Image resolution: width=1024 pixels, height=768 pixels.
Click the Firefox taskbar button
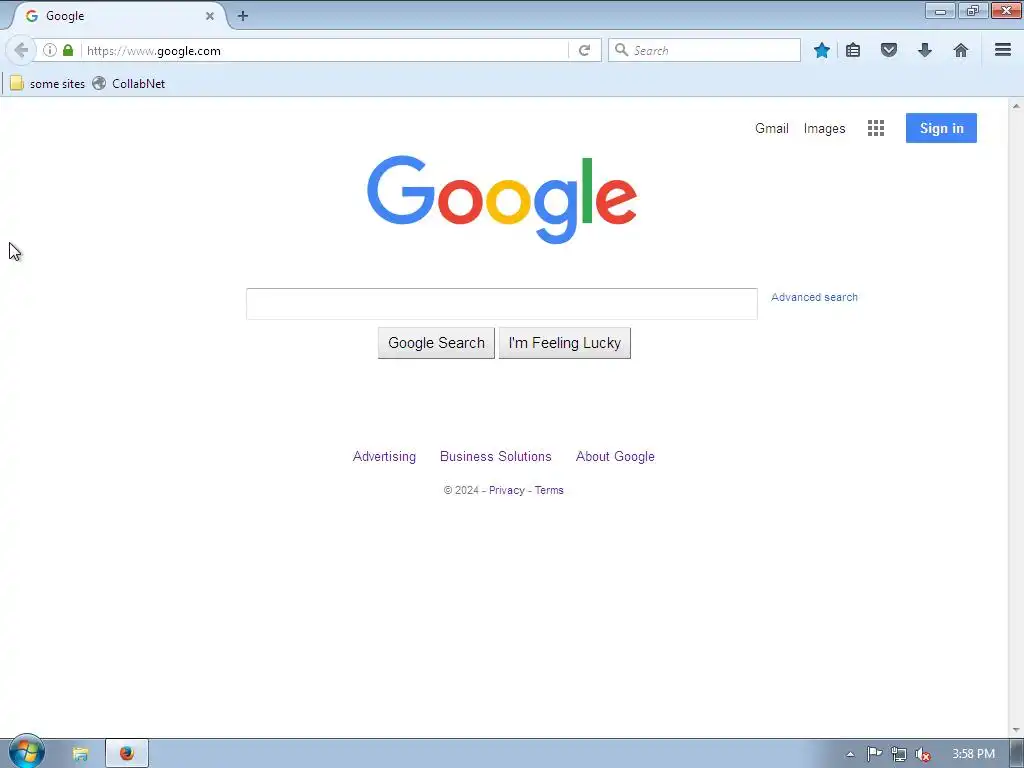pos(127,754)
